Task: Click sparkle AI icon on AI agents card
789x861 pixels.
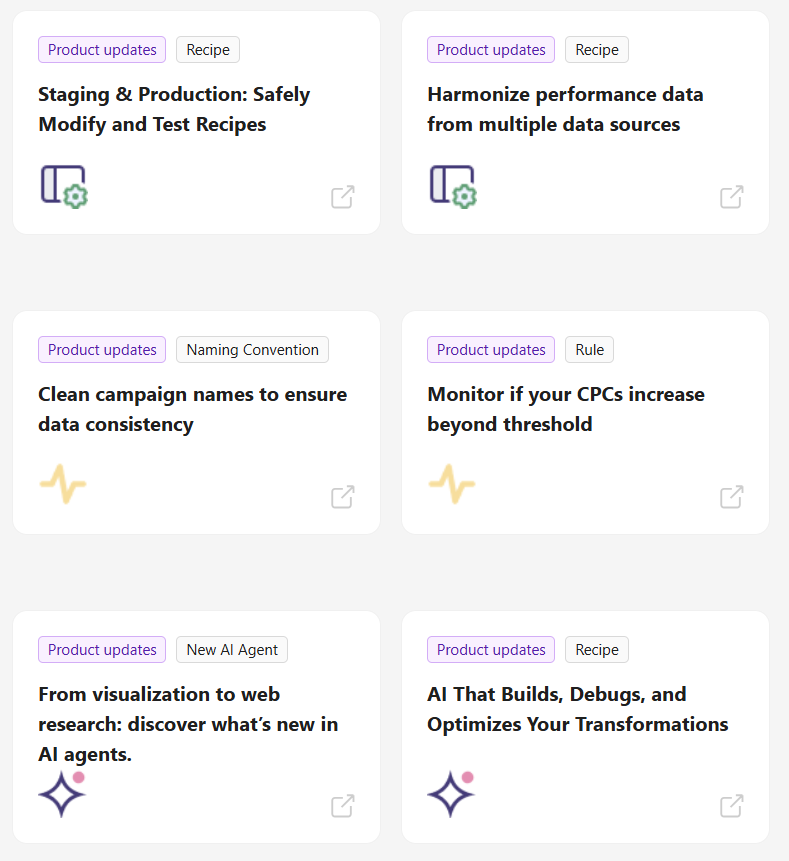Action: (x=62, y=794)
